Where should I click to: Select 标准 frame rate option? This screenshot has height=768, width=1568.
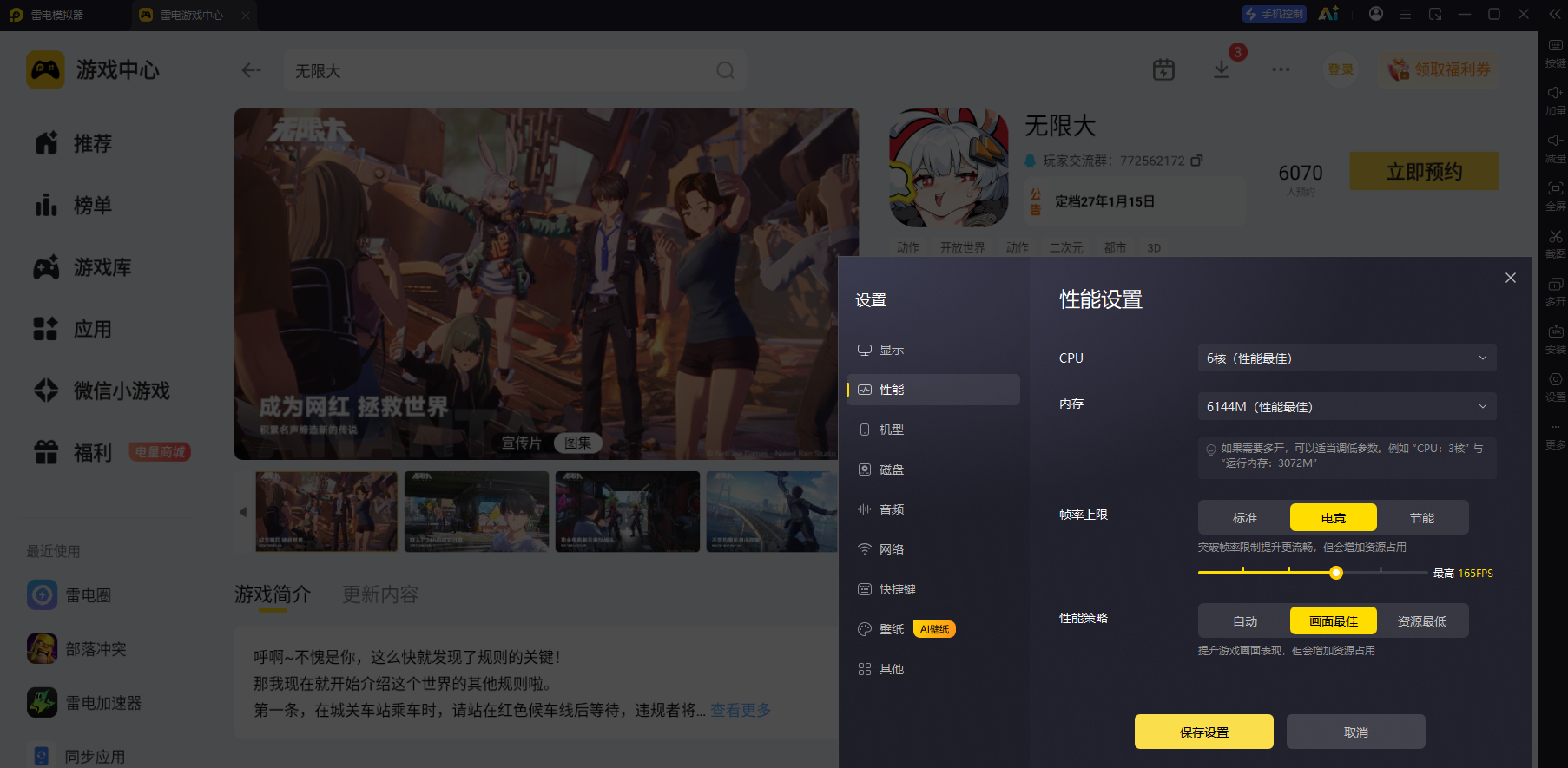[1244, 517]
